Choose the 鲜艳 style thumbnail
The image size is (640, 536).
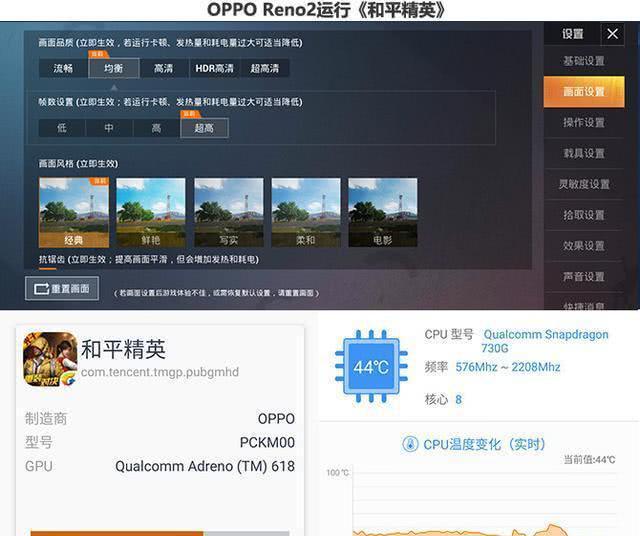151,212
